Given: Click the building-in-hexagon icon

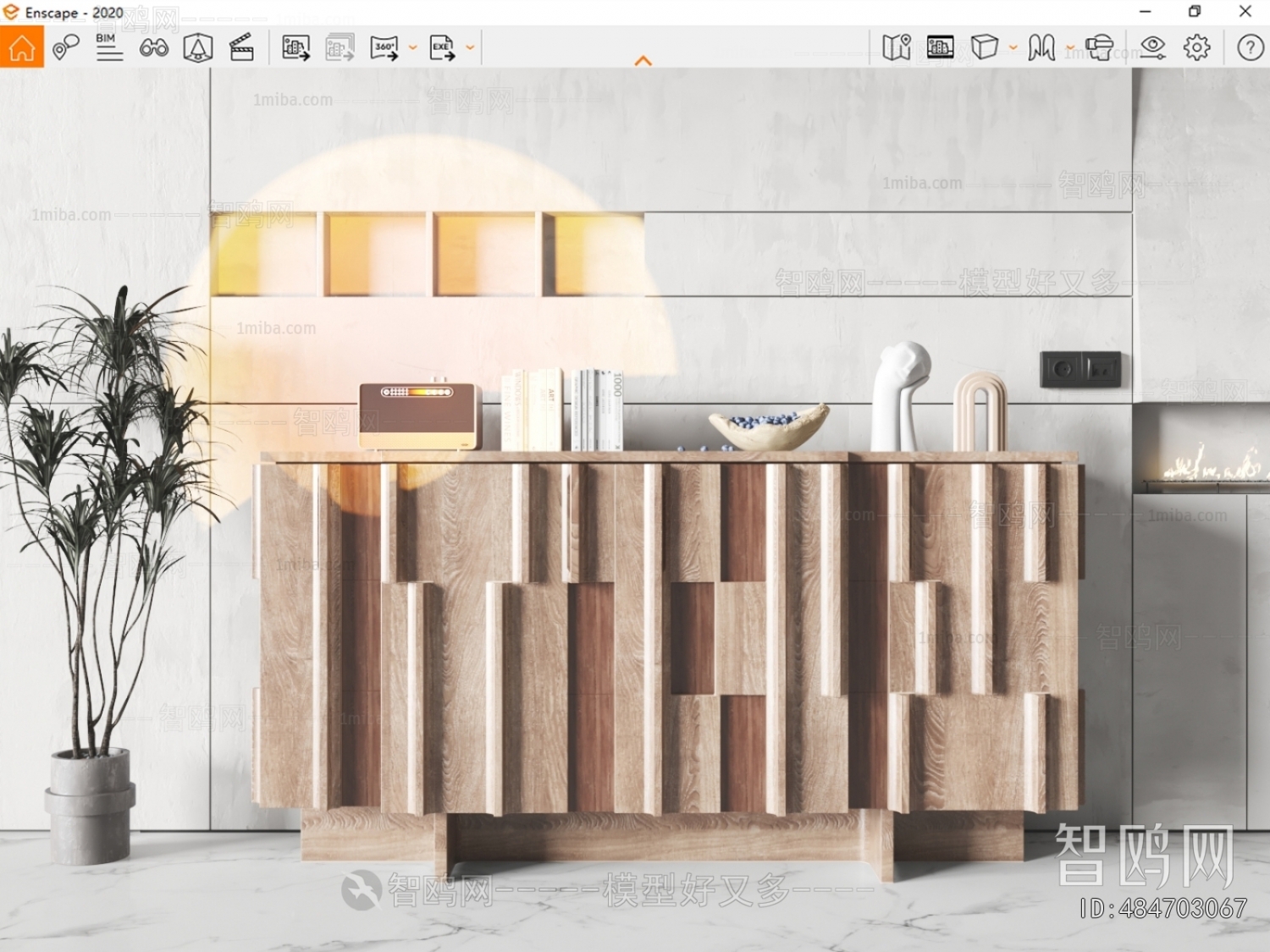Looking at the screenshot, I should coord(198,47).
